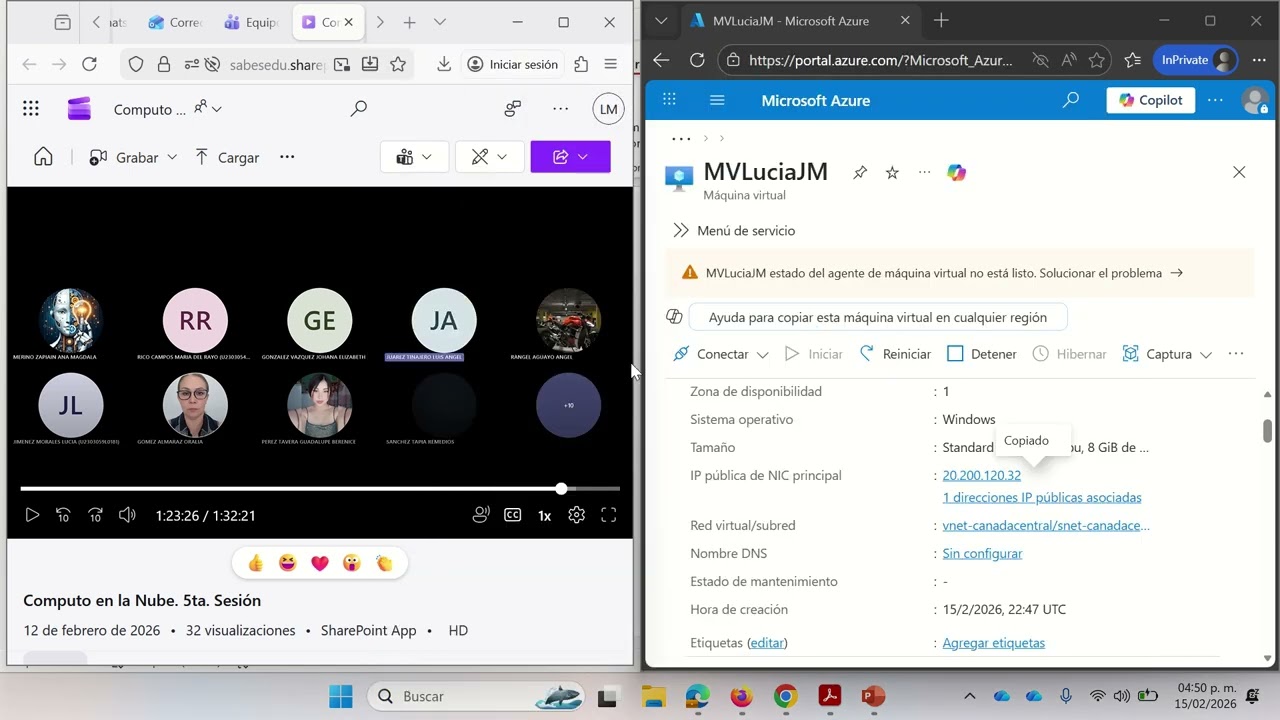Change playback speed 1x
The height and width of the screenshot is (720, 1280).
pos(544,515)
